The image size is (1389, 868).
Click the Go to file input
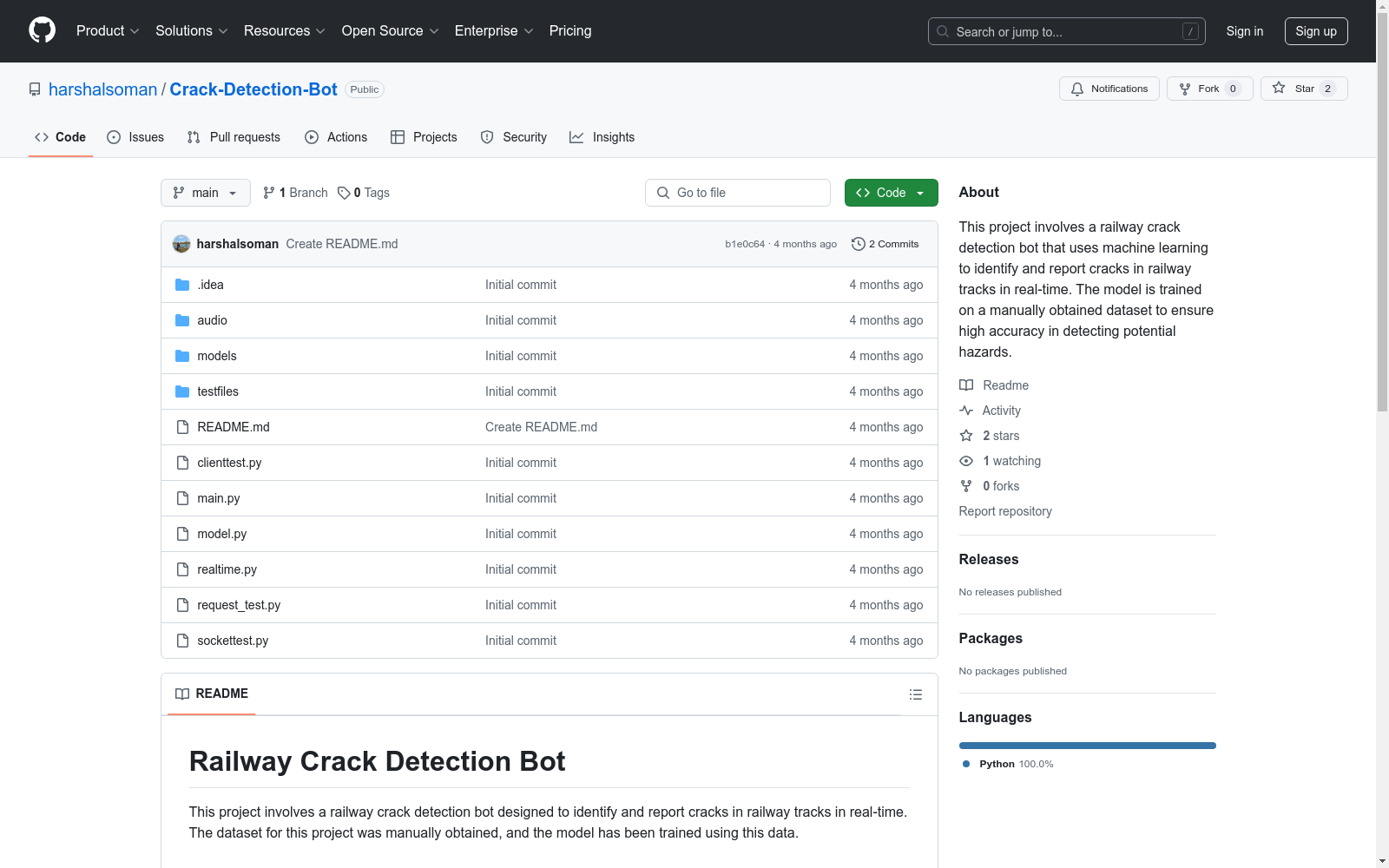pos(738,193)
